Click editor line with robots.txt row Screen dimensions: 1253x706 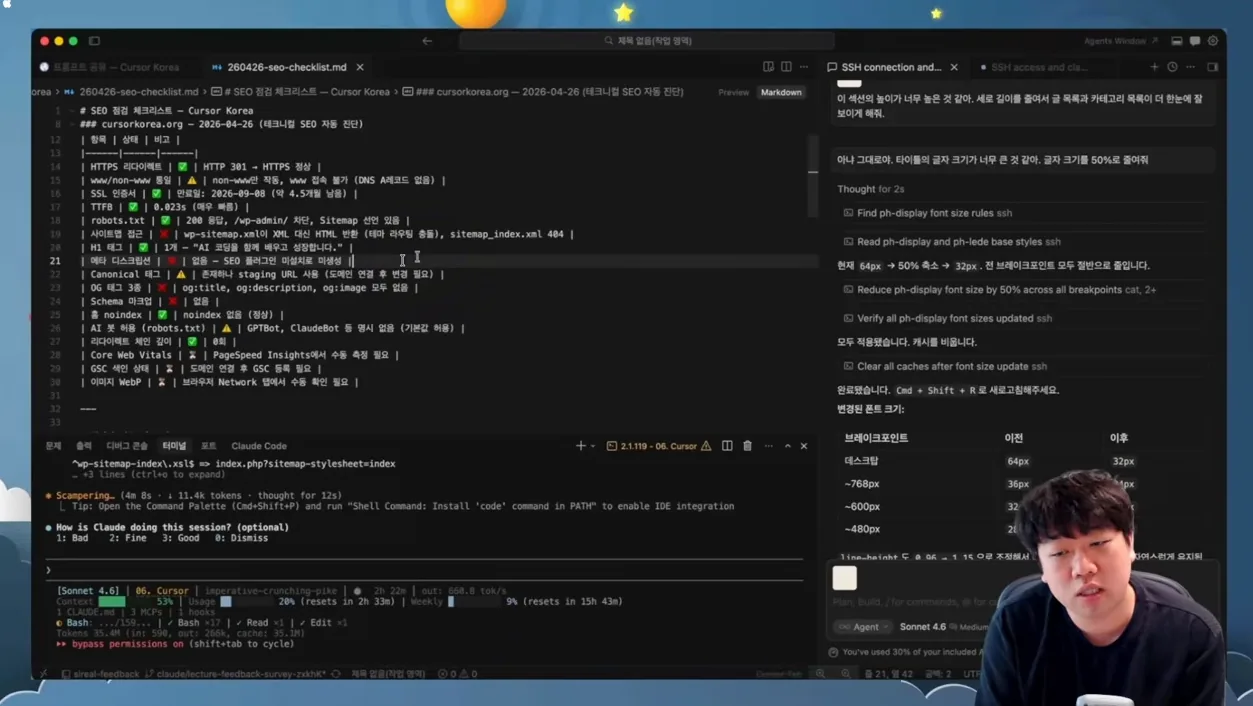245,220
